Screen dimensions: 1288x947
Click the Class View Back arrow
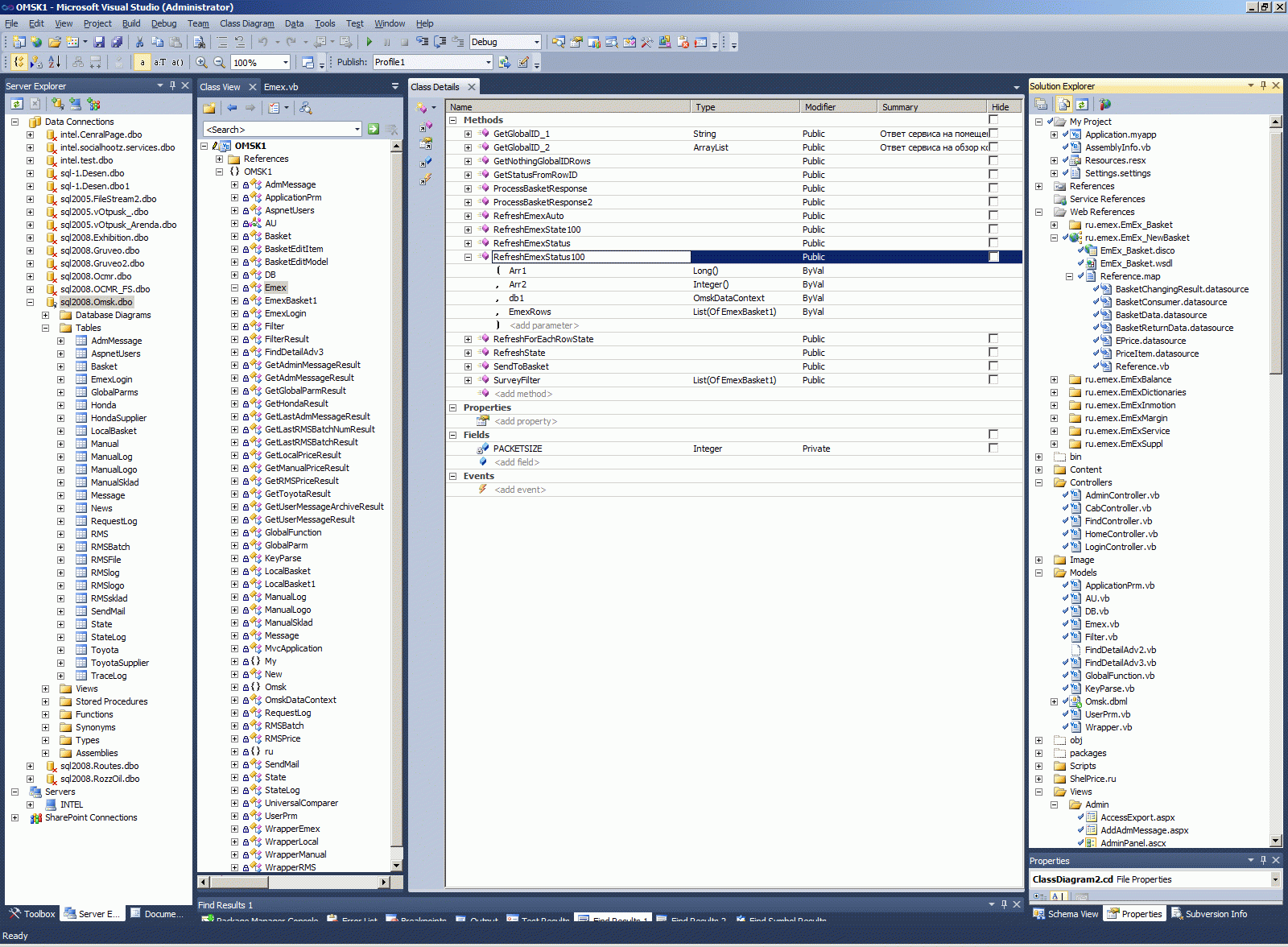pyautogui.click(x=232, y=108)
